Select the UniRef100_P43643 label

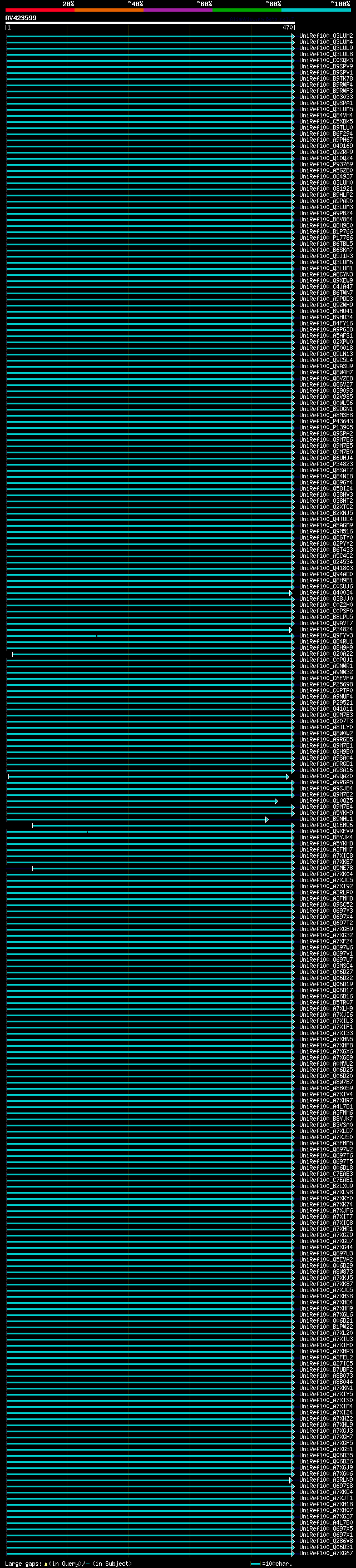[326, 421]
